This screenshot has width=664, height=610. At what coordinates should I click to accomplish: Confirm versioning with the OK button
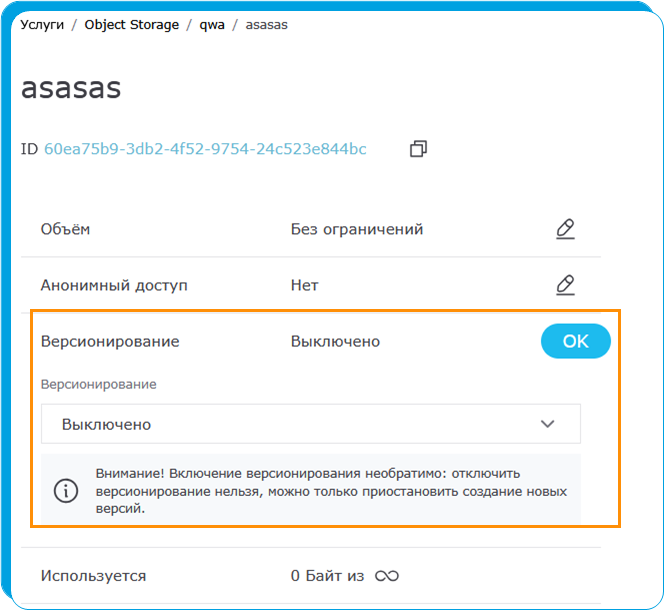tap(575, 341)
